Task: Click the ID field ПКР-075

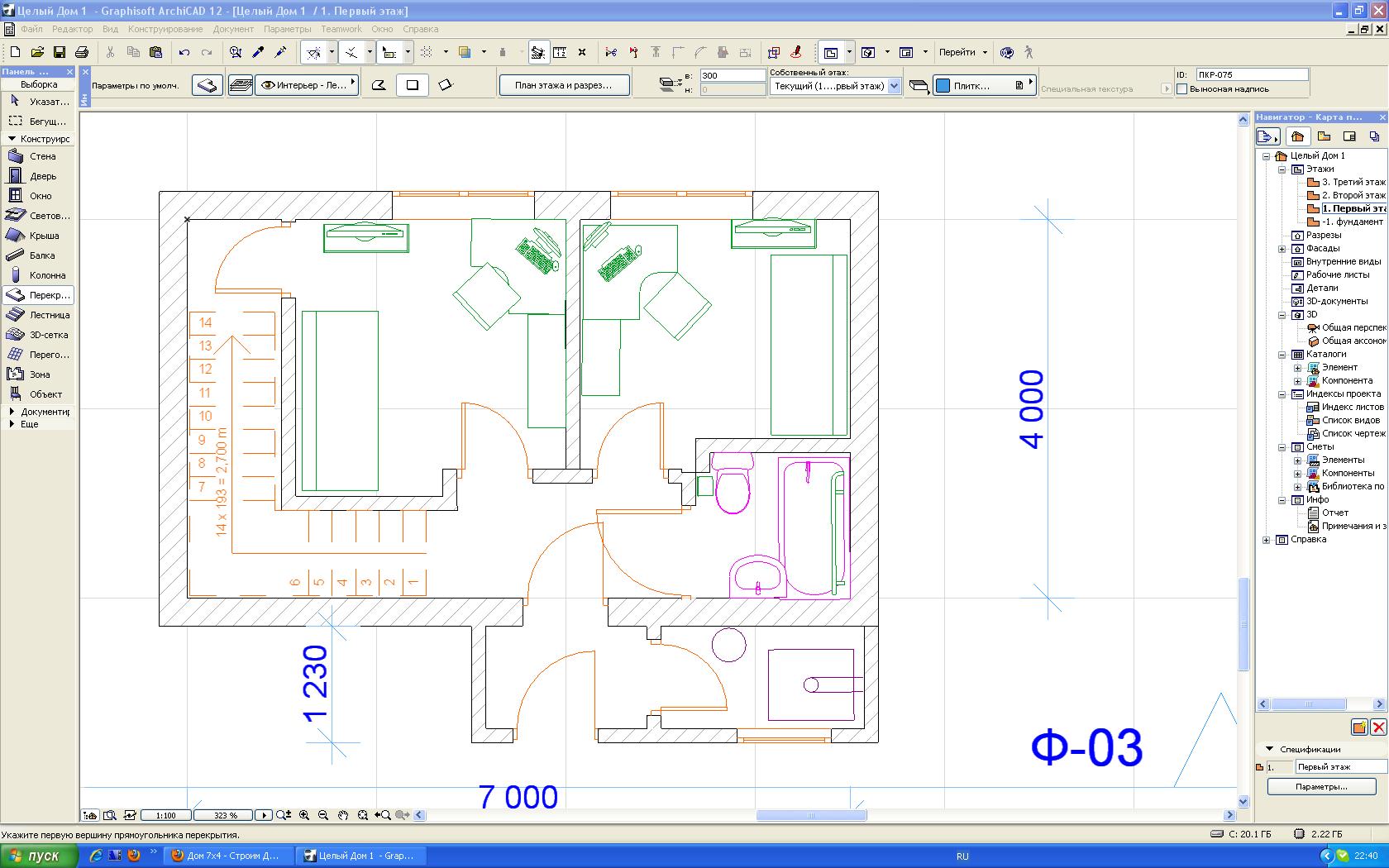Action: pos(1252,74)
